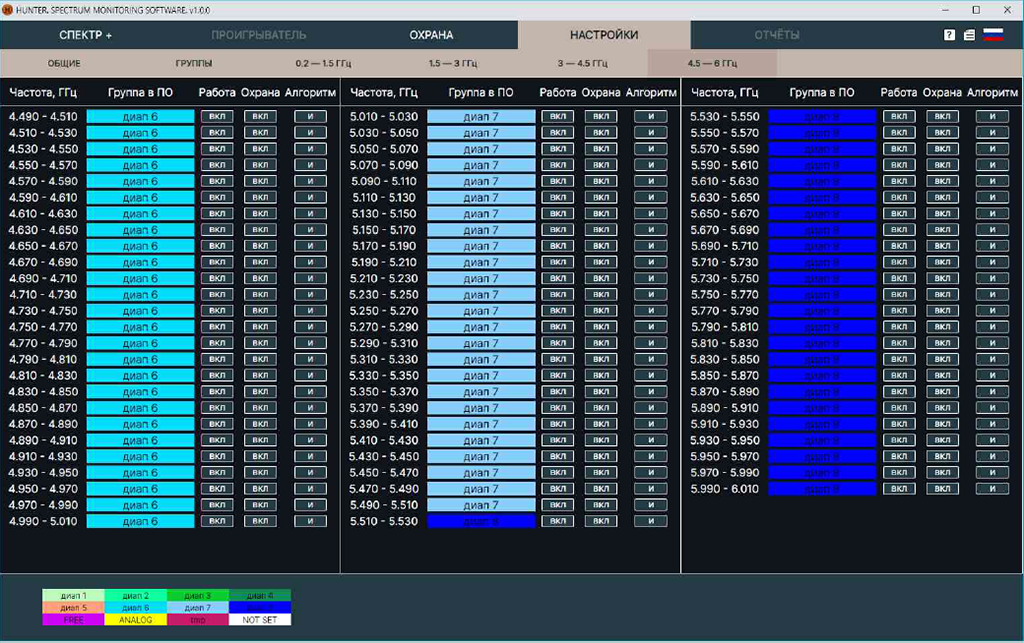Toggle Работа ВКЛ for 5.750 - 5.770
This screenshot has width=1024, height=643.
click(899, 294)
